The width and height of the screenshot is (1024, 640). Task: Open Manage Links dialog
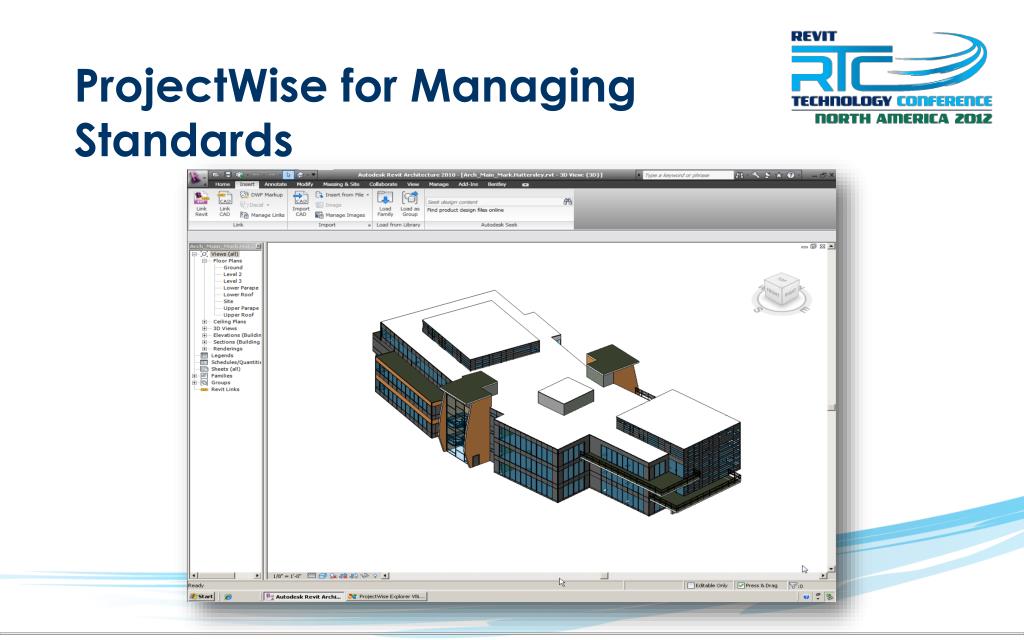(x=263, y=215)
